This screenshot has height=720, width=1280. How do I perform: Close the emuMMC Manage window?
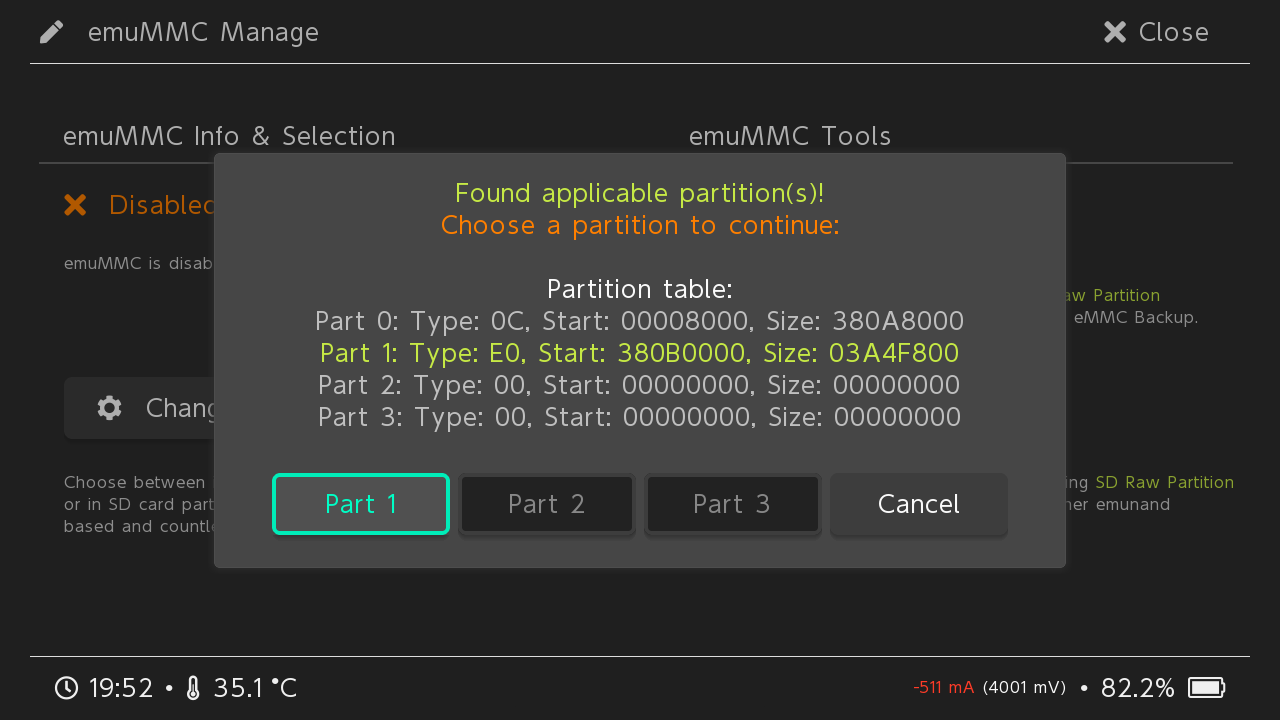pos(1156,33)
